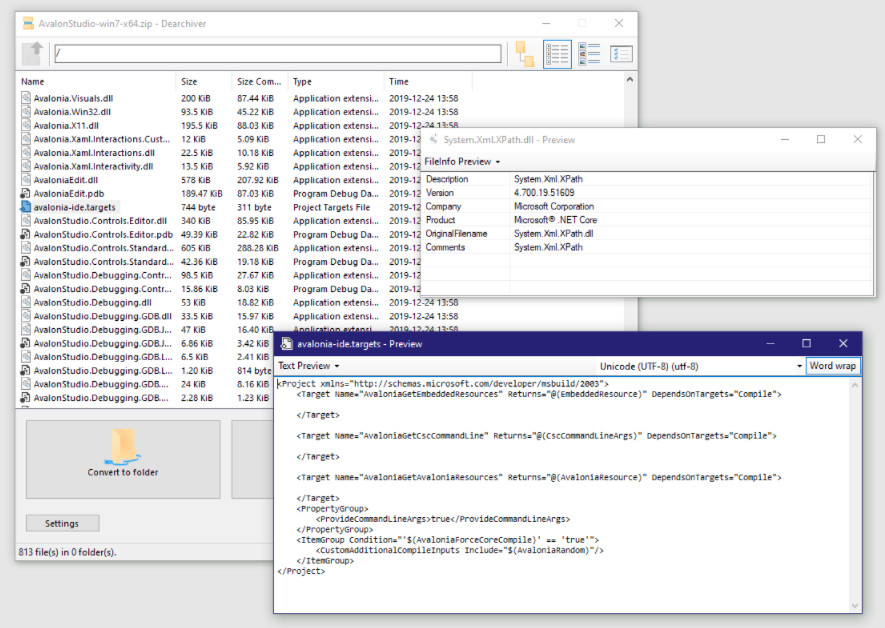Click the System.Xml.XPath.dll Preview window icon
The width and height of the screenshot is (885, 628).
433,139
